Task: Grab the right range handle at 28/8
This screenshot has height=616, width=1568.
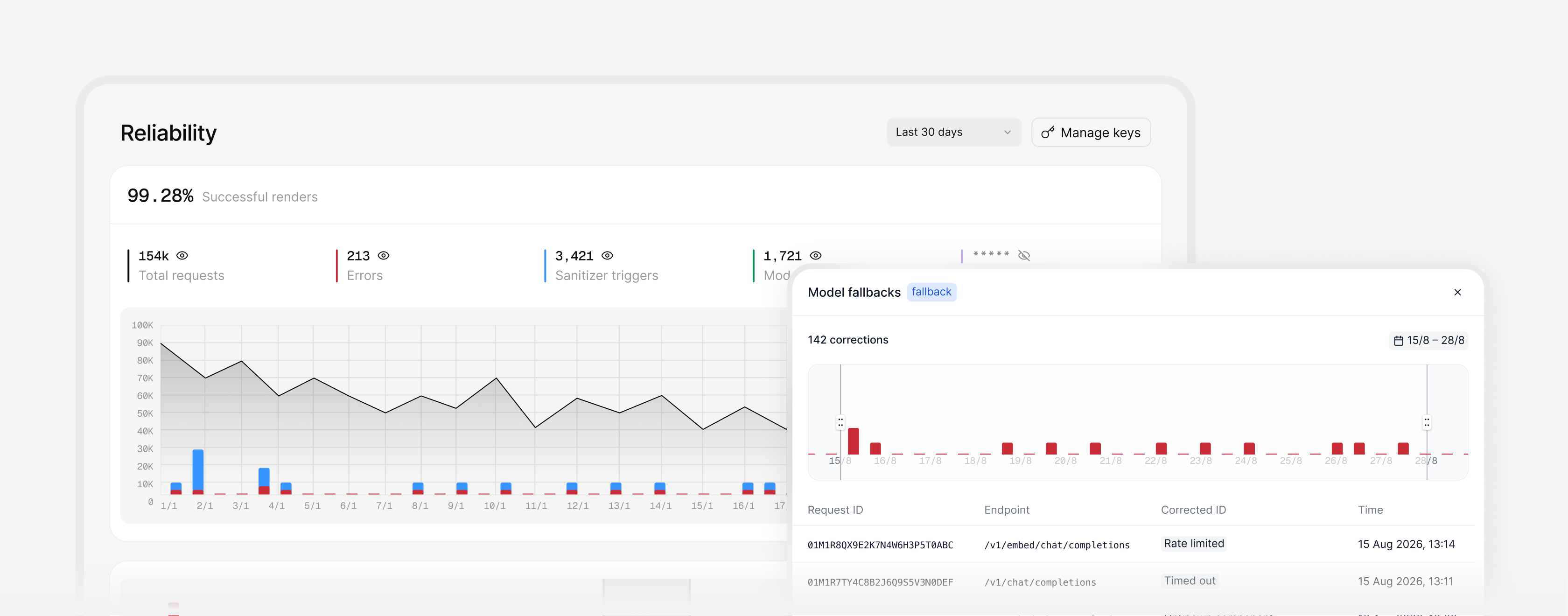Action: point(1427,422)
